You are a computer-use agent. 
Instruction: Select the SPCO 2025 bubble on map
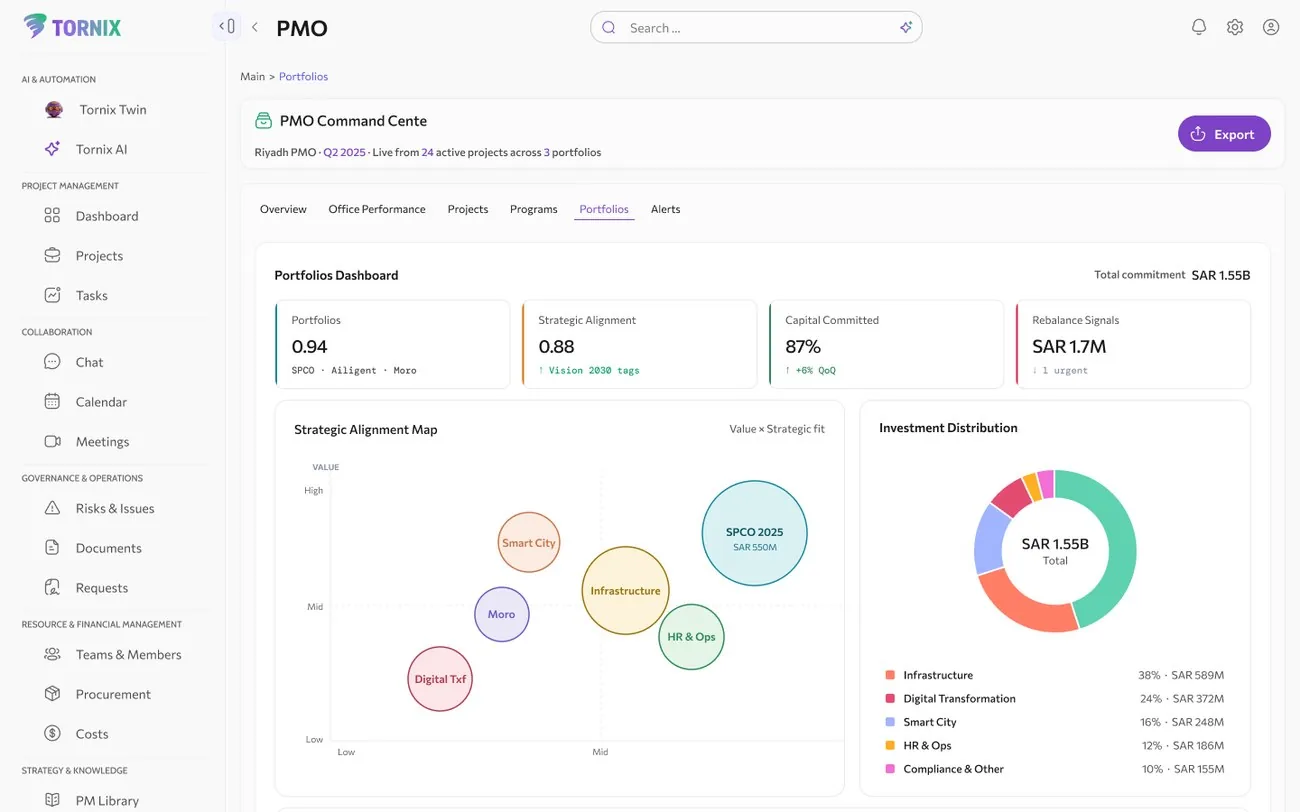(755, 533)
